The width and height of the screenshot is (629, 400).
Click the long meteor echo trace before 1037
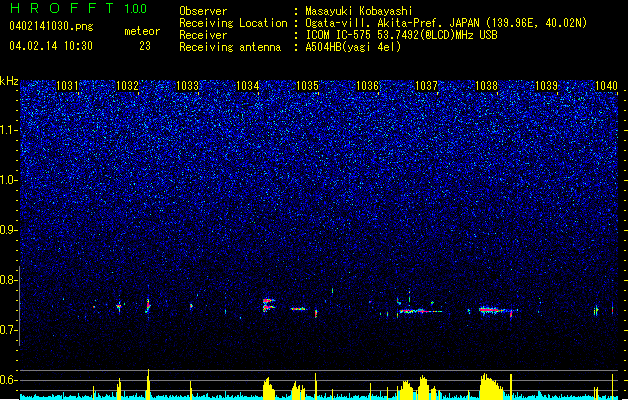coord(419,311)
